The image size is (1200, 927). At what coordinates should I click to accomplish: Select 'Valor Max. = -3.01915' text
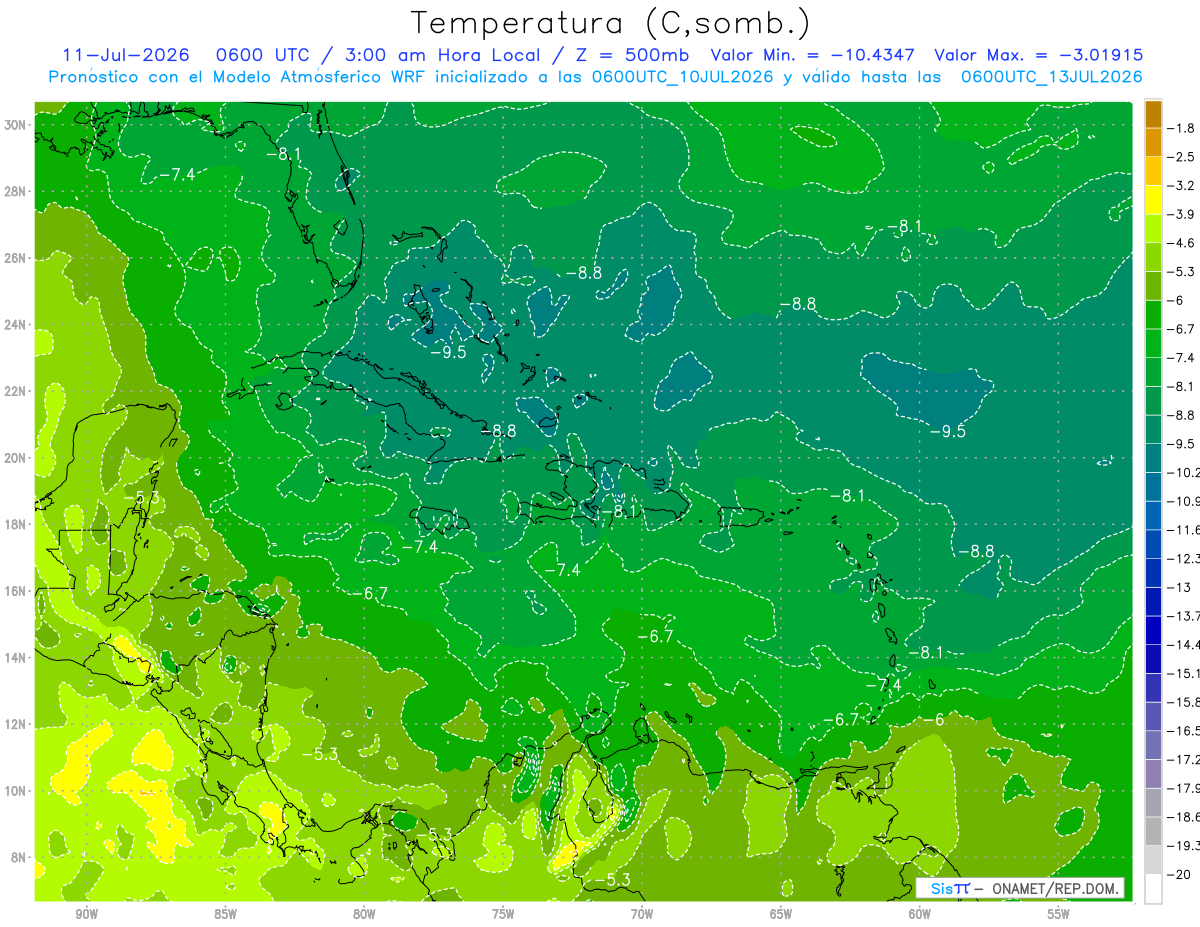[1038, 55]
